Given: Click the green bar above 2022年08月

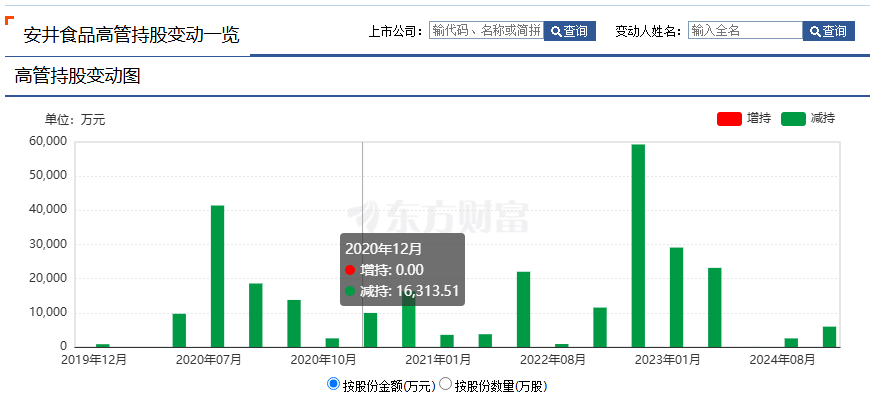Looking at the screenshot, I should coord(562,345).
